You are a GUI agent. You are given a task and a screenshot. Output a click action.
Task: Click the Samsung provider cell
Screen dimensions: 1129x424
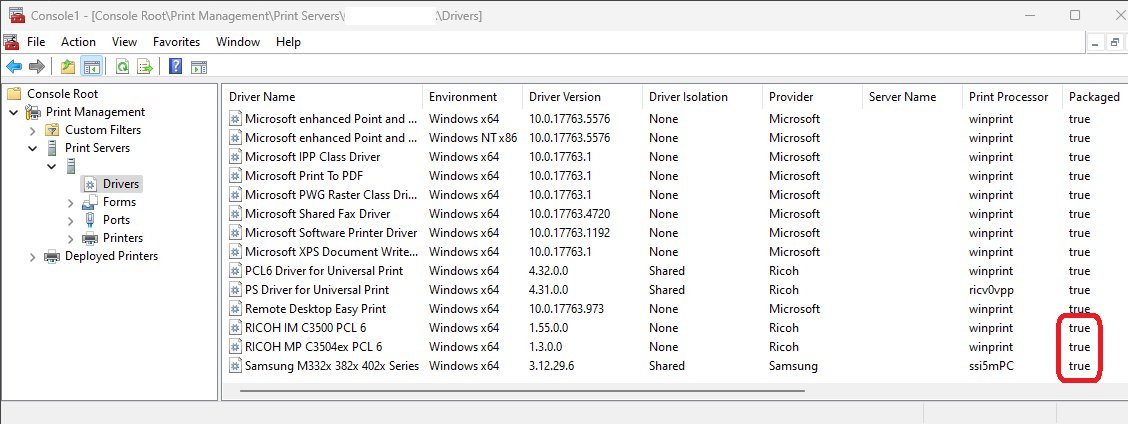click(793, 366)
